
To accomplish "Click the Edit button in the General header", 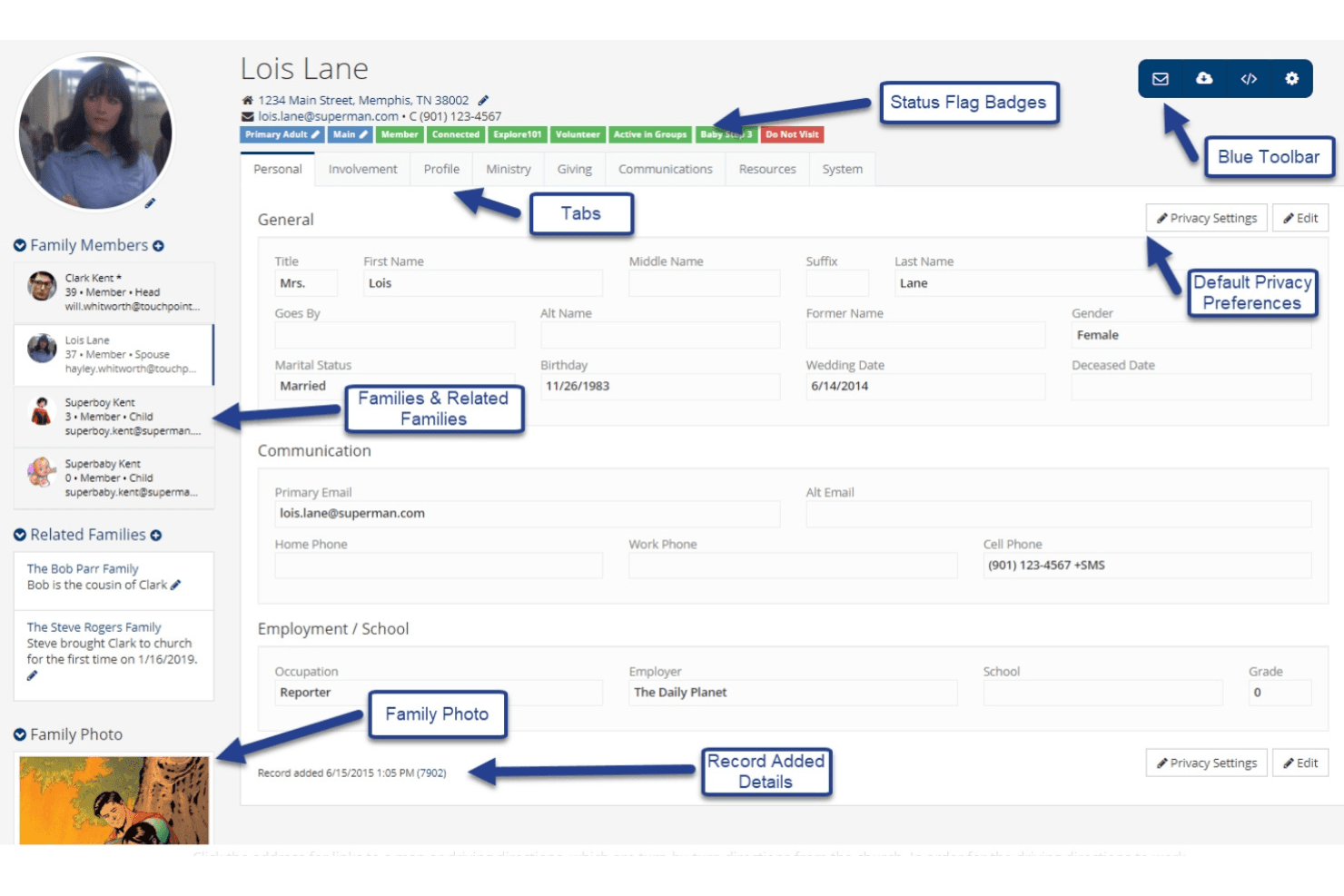I will coord(1300,219).
